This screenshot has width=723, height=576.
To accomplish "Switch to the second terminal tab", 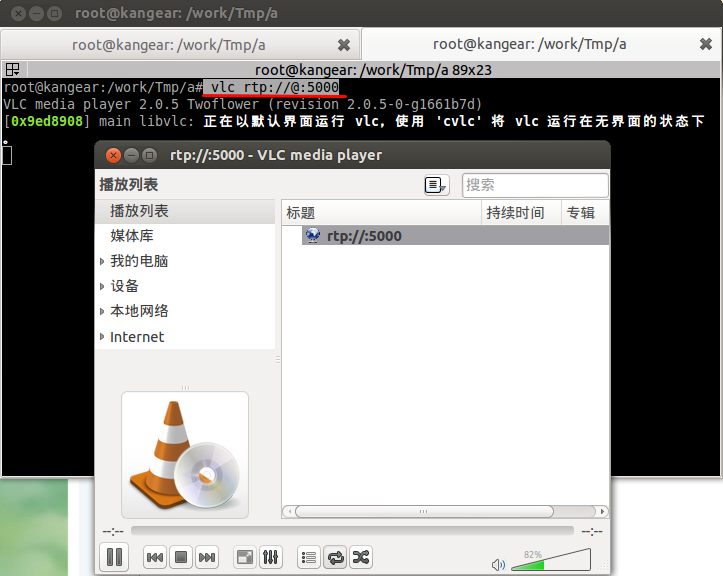I will (541, 44).
